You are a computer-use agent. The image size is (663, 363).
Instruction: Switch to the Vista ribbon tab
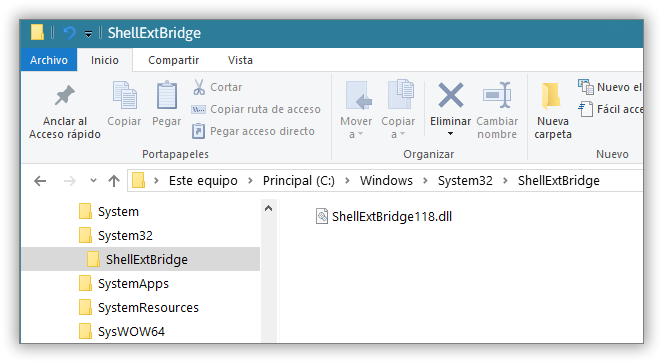[240, 60]
